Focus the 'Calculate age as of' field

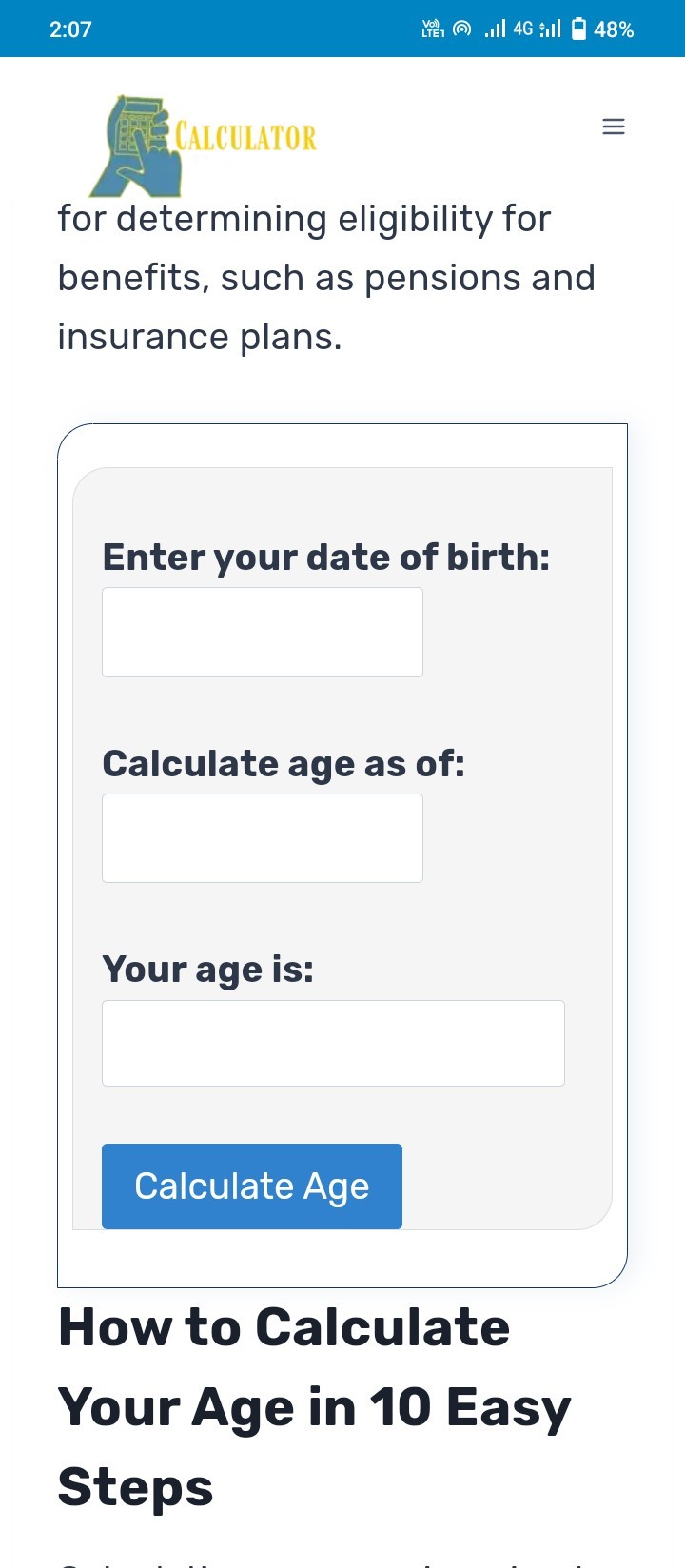(263, 838)
